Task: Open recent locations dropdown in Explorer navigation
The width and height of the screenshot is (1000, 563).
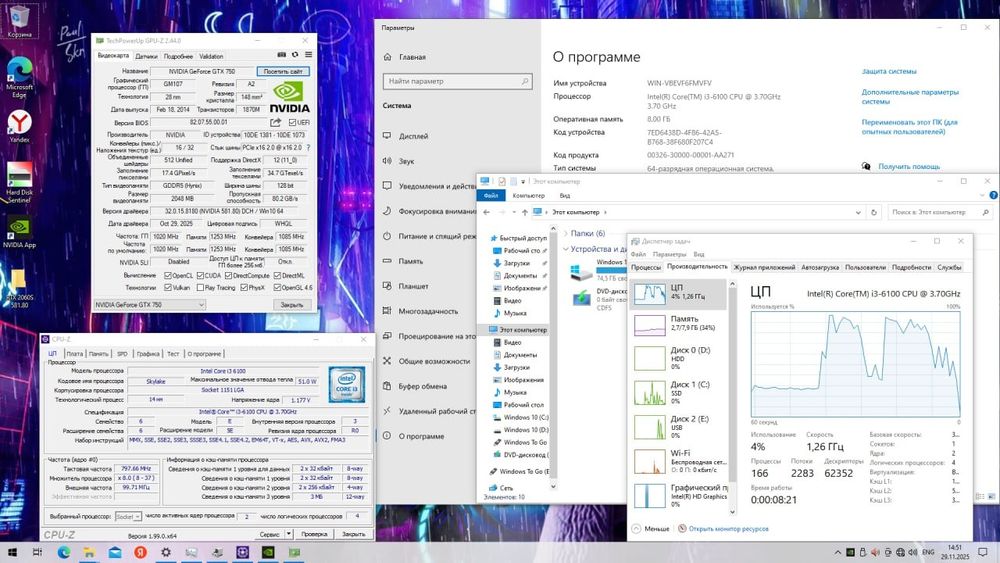Action: 513,212
